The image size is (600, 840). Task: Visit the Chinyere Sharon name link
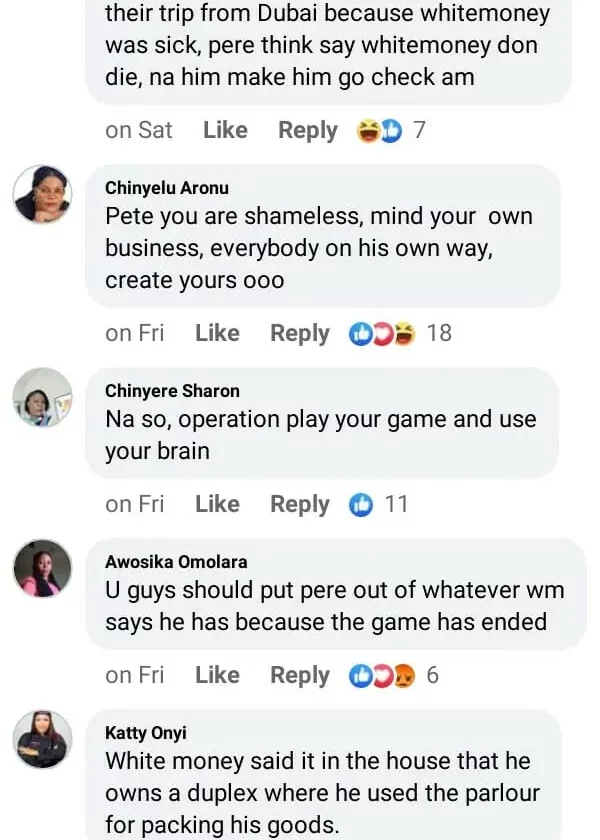tap(172, 391)
